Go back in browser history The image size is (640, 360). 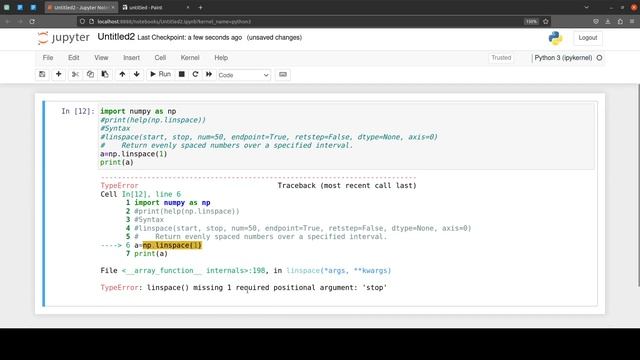coord(7,21)
